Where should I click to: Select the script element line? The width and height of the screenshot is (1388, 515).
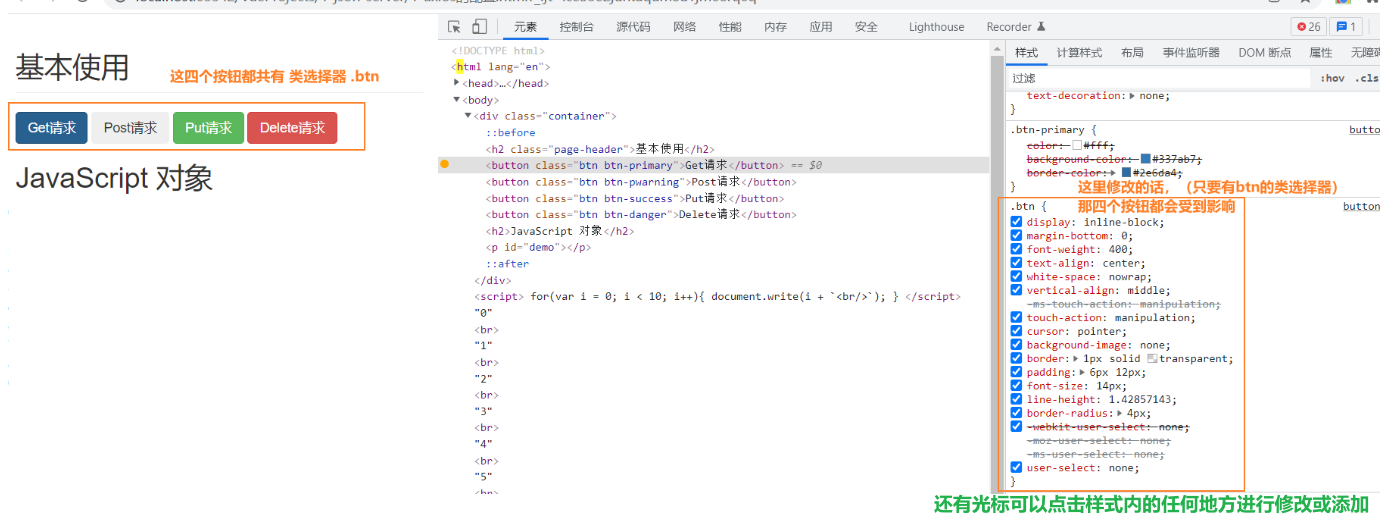pyautogui.click(x=717, y=296)
